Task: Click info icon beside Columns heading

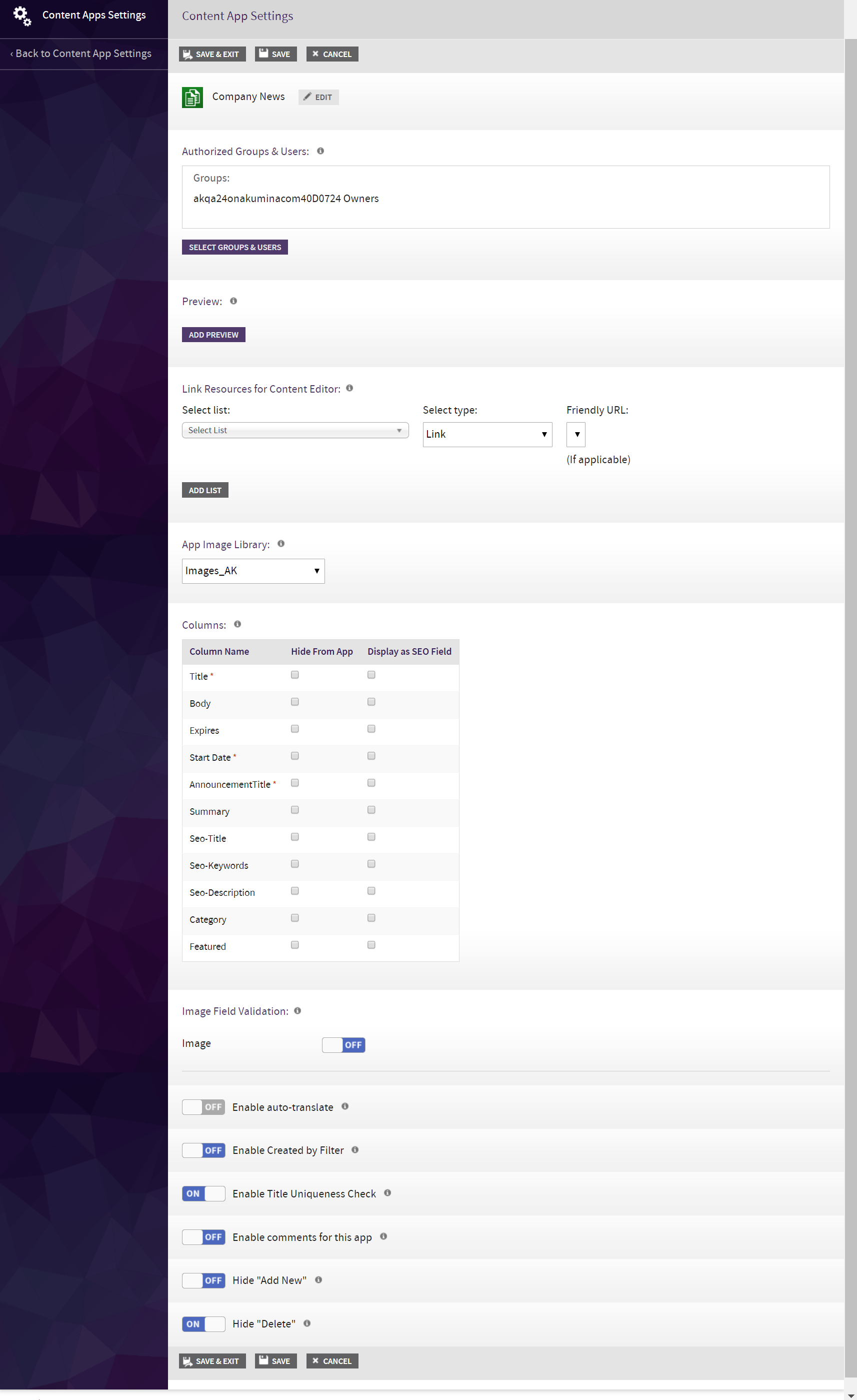Action: point(237,624)
